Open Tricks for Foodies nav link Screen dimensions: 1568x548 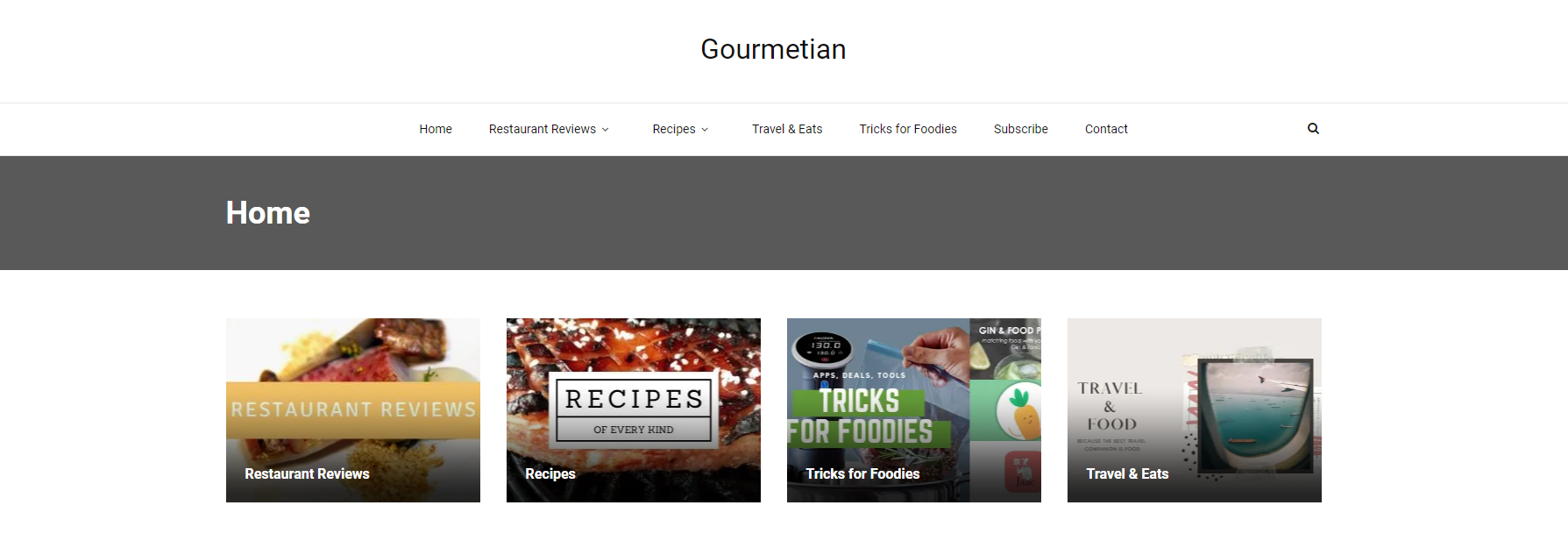[908, 129]
